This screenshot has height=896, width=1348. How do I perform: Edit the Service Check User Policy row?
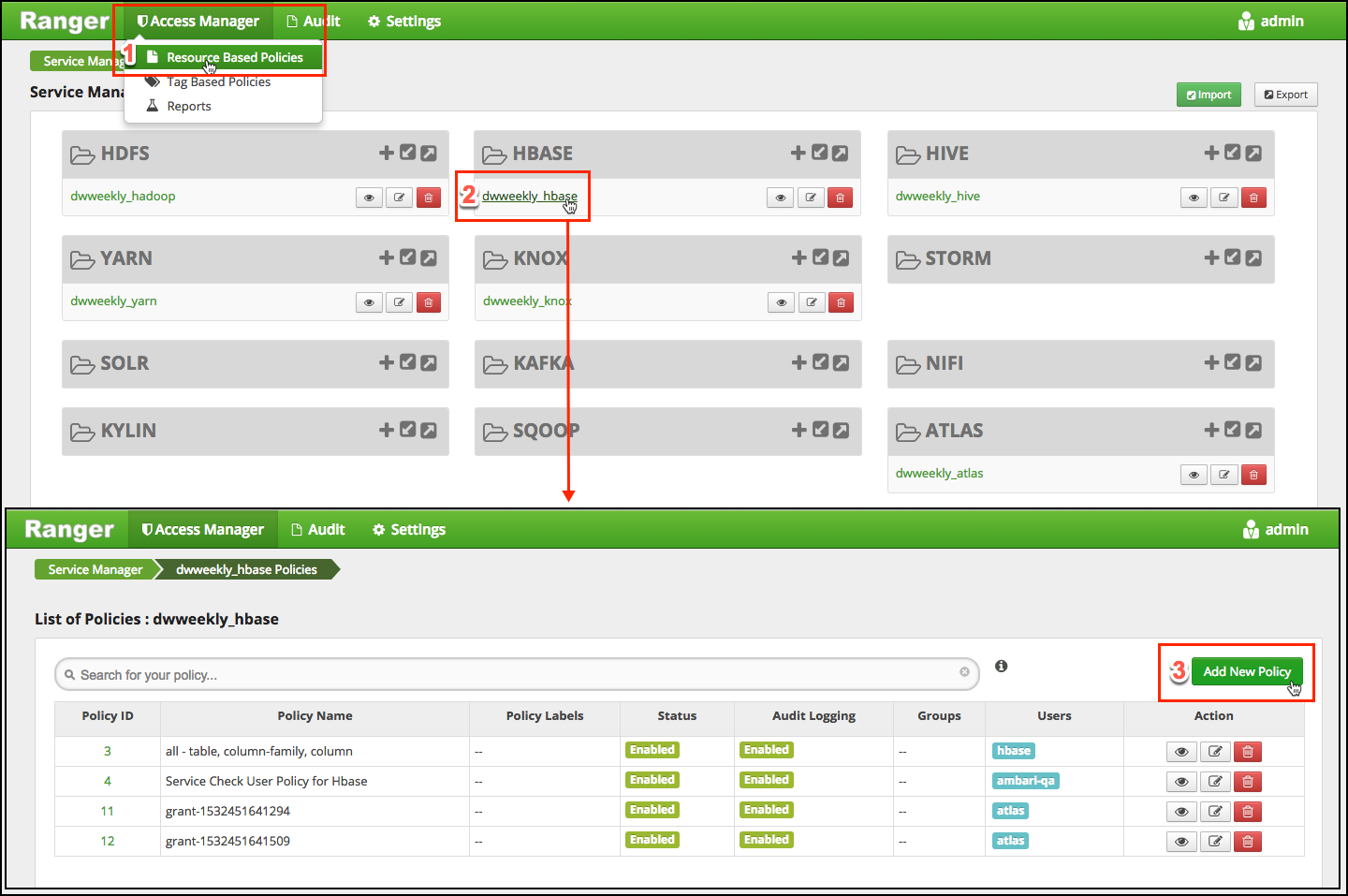tap(1215, 782)
